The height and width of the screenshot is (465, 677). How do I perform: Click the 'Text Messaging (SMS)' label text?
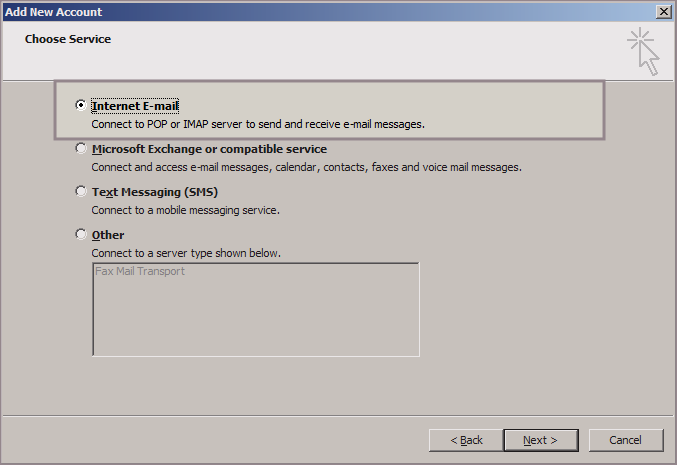pyautogui.click(x=155, y=192)
